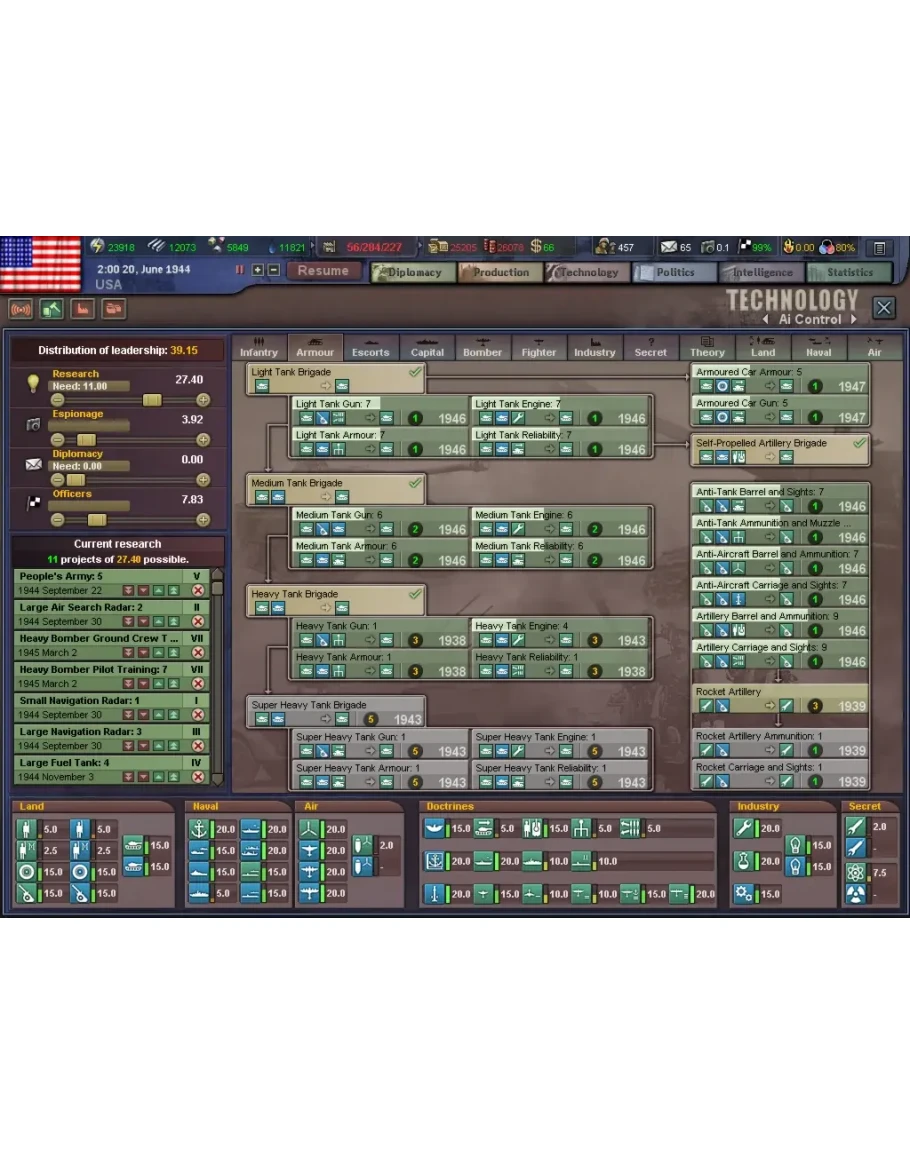Click the orange radio signal icon
The image size is (910, 1155).
pyautogui.click(x=20, y=309)
